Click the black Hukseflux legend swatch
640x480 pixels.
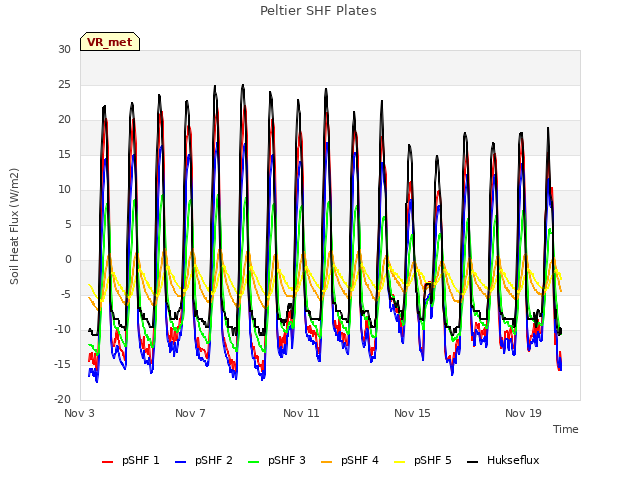(472, 462)
